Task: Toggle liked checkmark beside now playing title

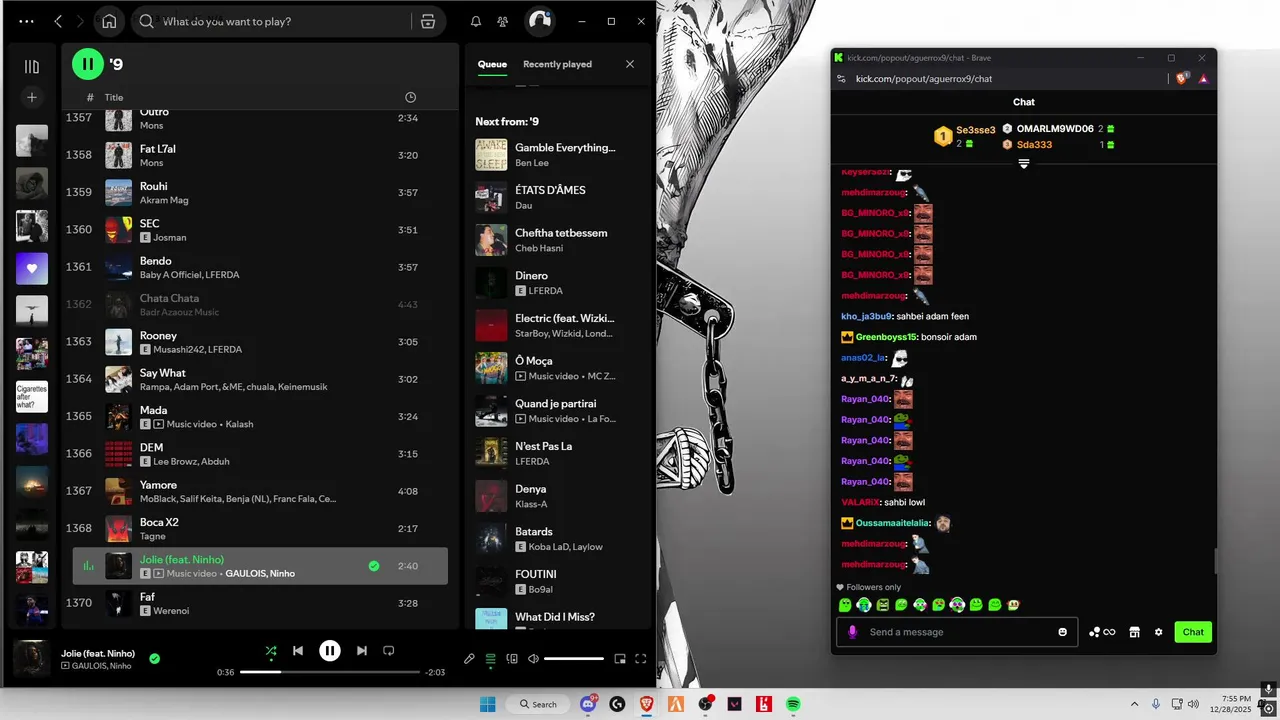Action: coord(154,659)
